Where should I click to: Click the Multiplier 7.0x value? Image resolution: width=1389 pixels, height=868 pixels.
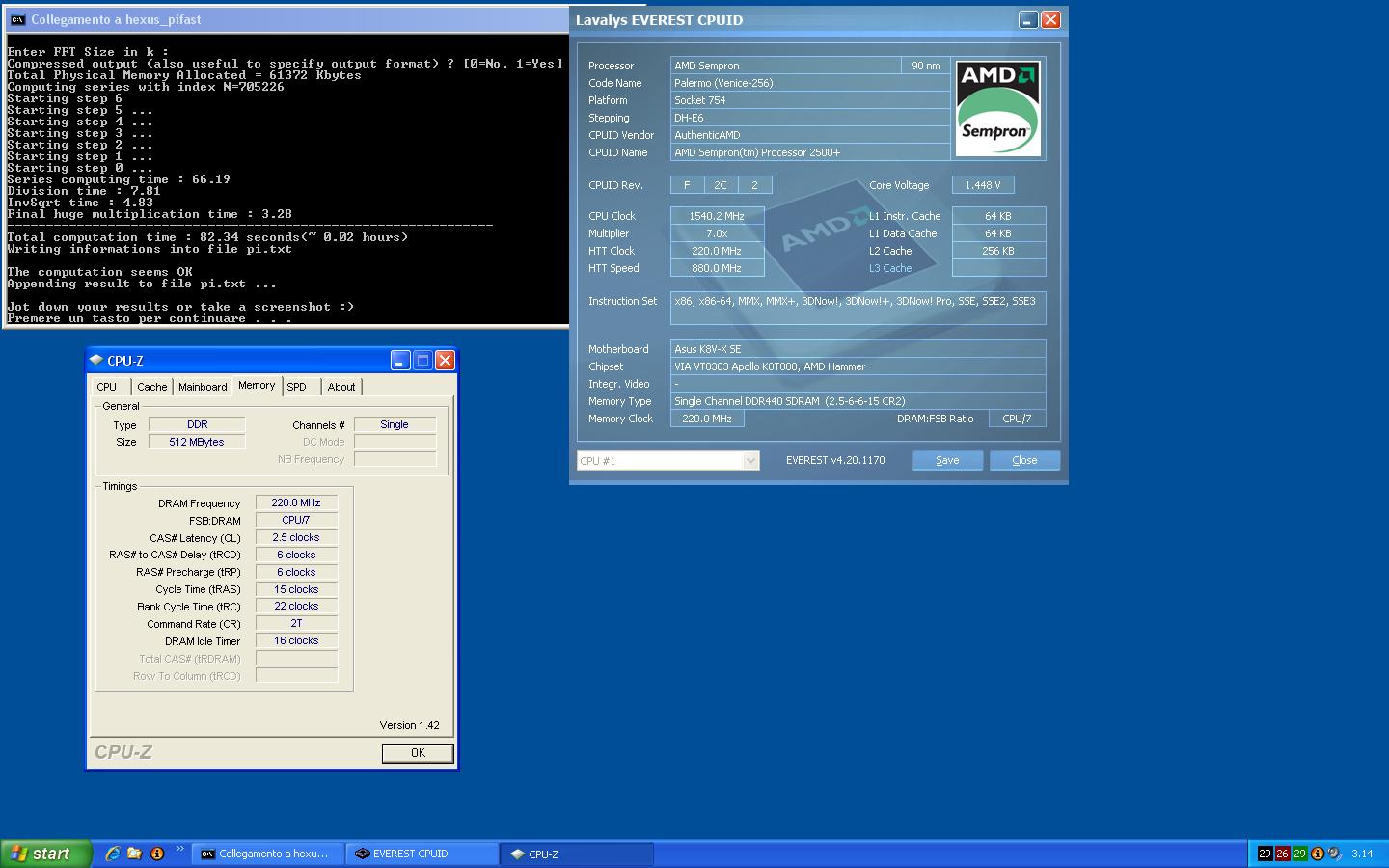click(717, 233)
